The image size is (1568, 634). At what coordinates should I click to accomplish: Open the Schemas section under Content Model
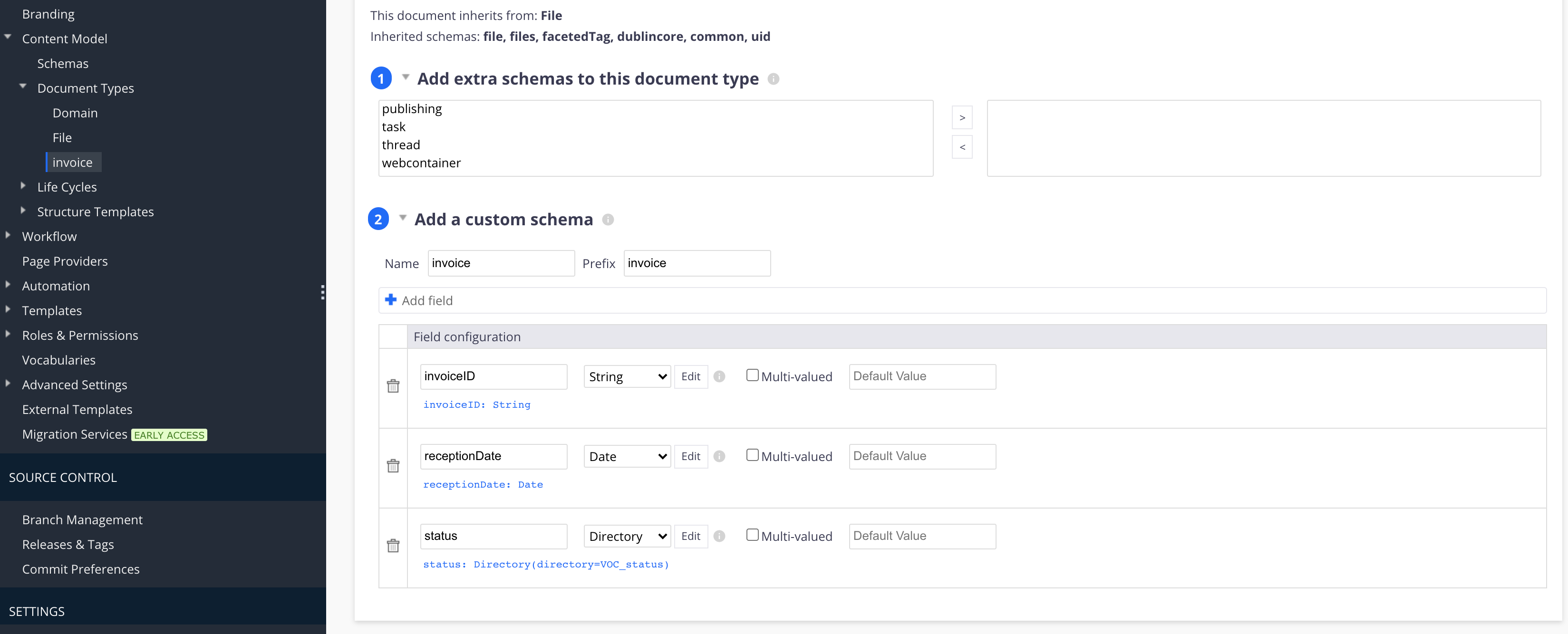[64, 62]
